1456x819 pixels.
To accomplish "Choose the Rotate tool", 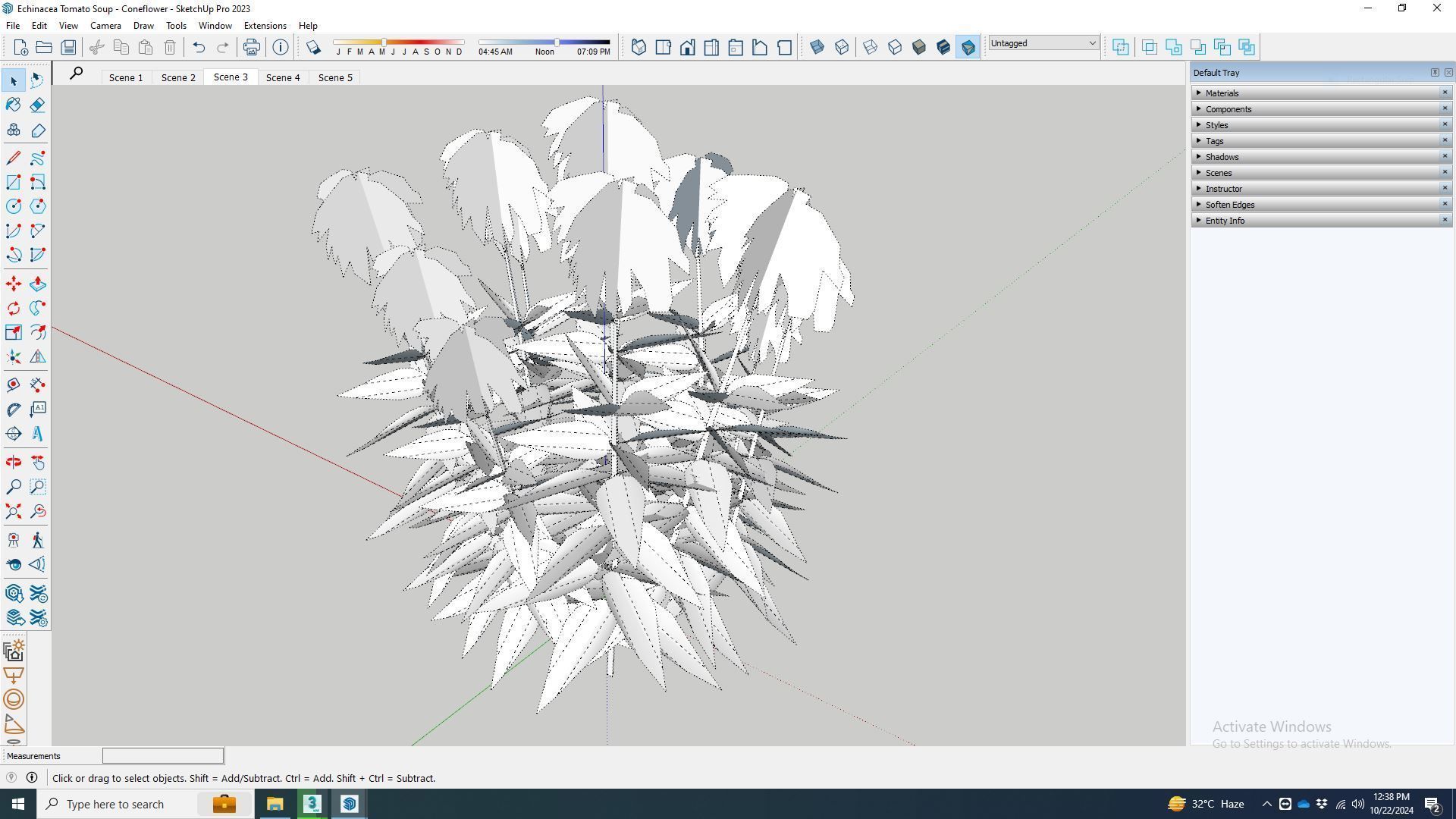I will coord(14,308).
